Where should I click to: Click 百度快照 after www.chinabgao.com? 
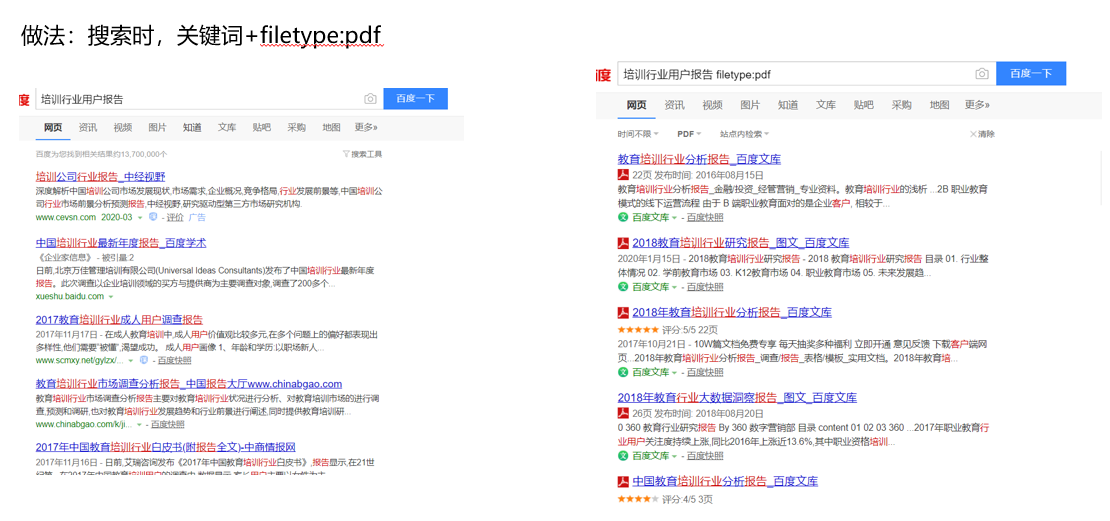(167, 425)
